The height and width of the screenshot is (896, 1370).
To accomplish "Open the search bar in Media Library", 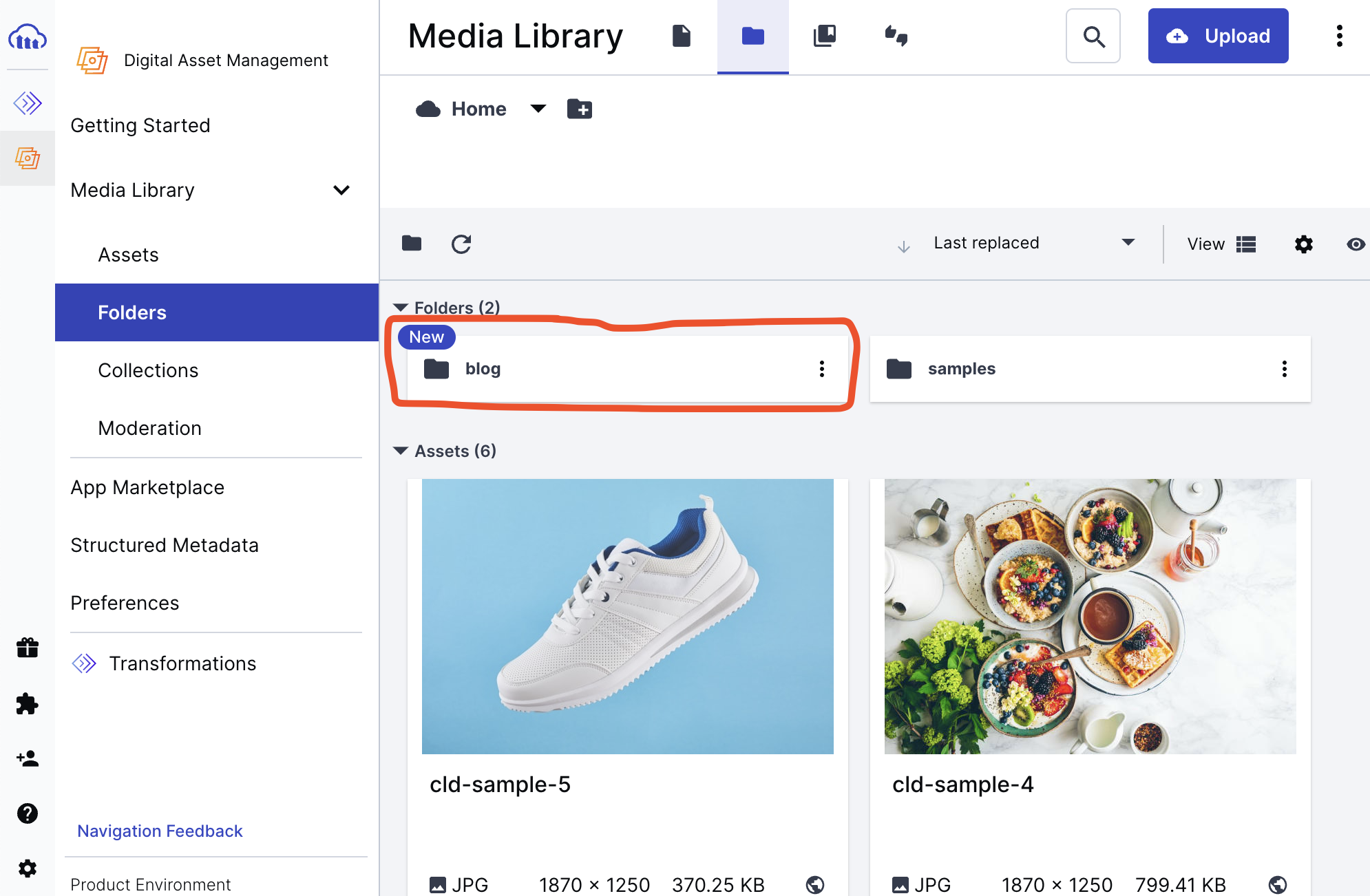I will click(x=1094, y=36).
